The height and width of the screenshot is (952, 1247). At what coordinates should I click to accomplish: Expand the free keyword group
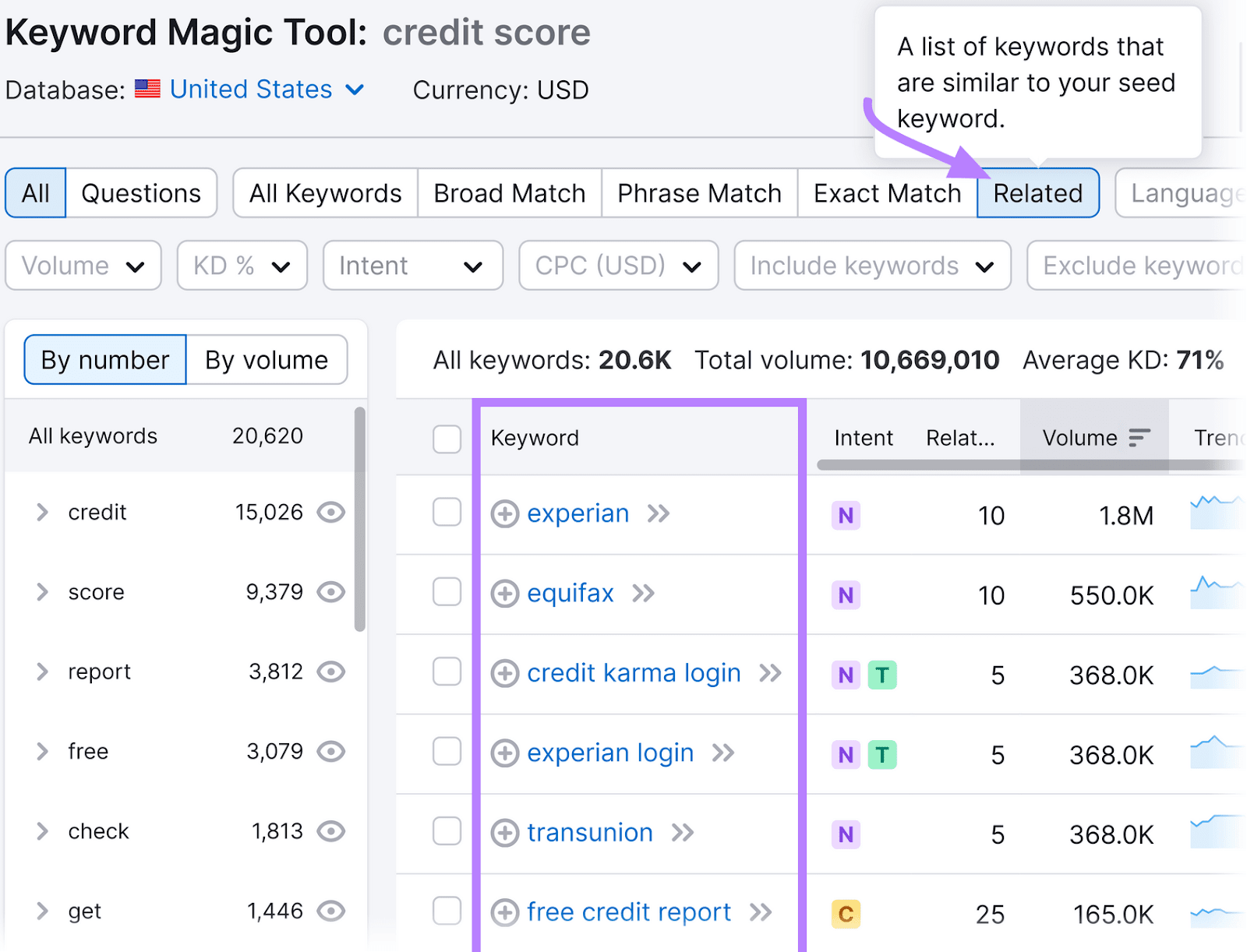point(42,752)
